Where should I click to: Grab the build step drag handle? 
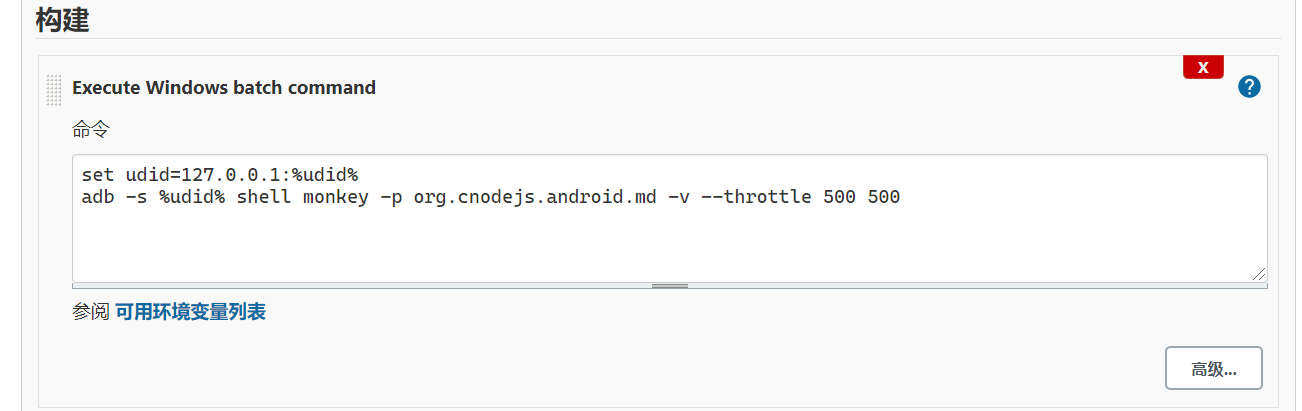[x=54, y=90]
